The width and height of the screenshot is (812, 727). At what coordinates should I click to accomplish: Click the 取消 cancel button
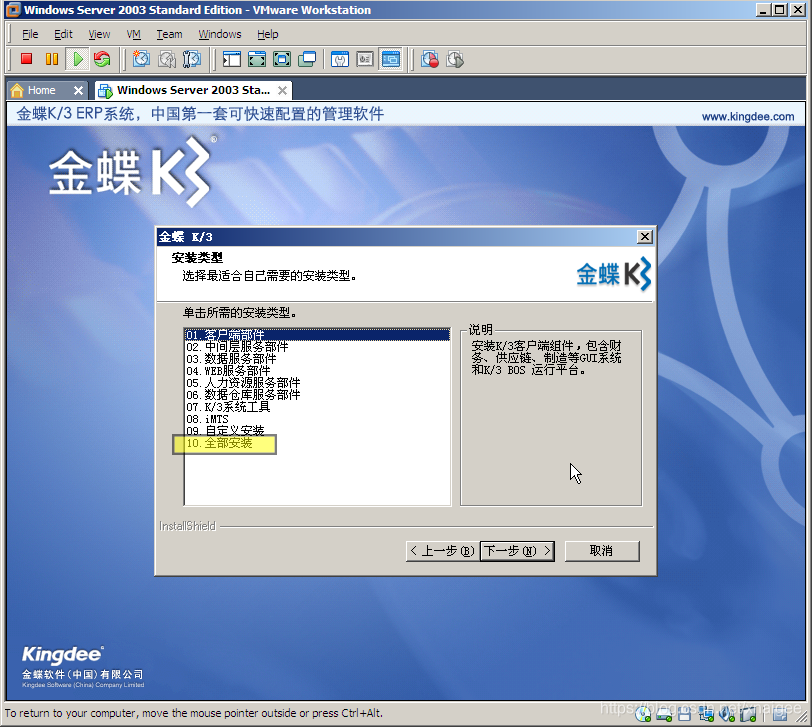pos(601,551)
